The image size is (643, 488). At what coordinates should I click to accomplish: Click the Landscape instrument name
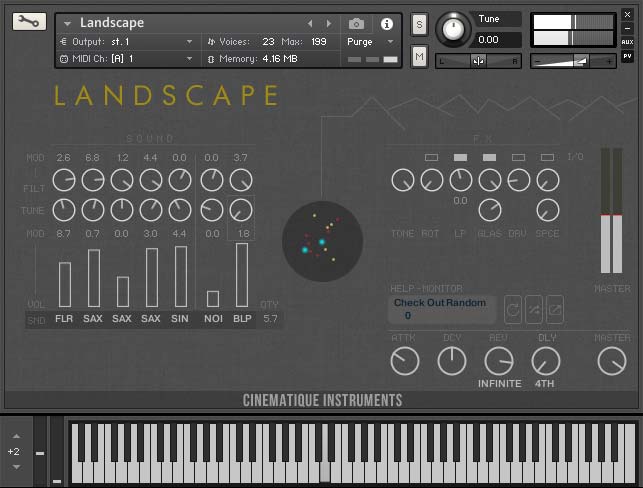pyautogui.click(x=112, y=23)
